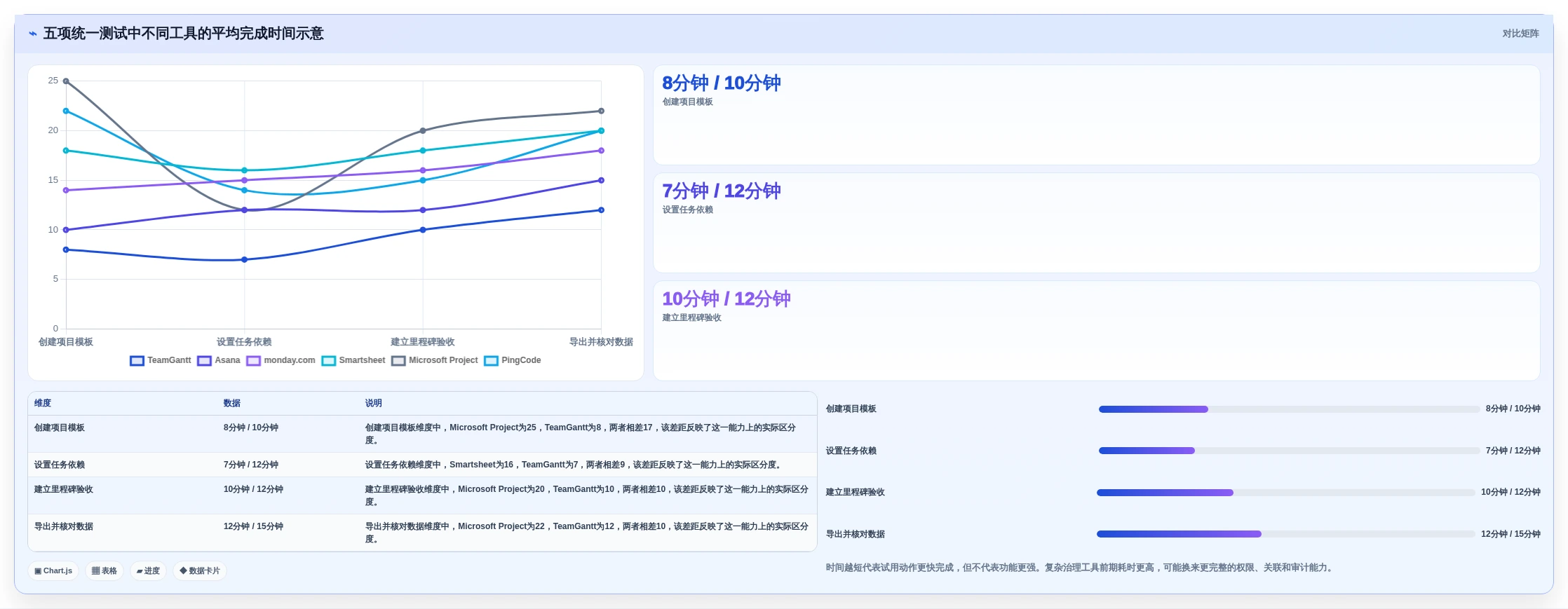Select the 数据卡片 chip
This screenshot has width=1568, height=609.
pos(200,571)
